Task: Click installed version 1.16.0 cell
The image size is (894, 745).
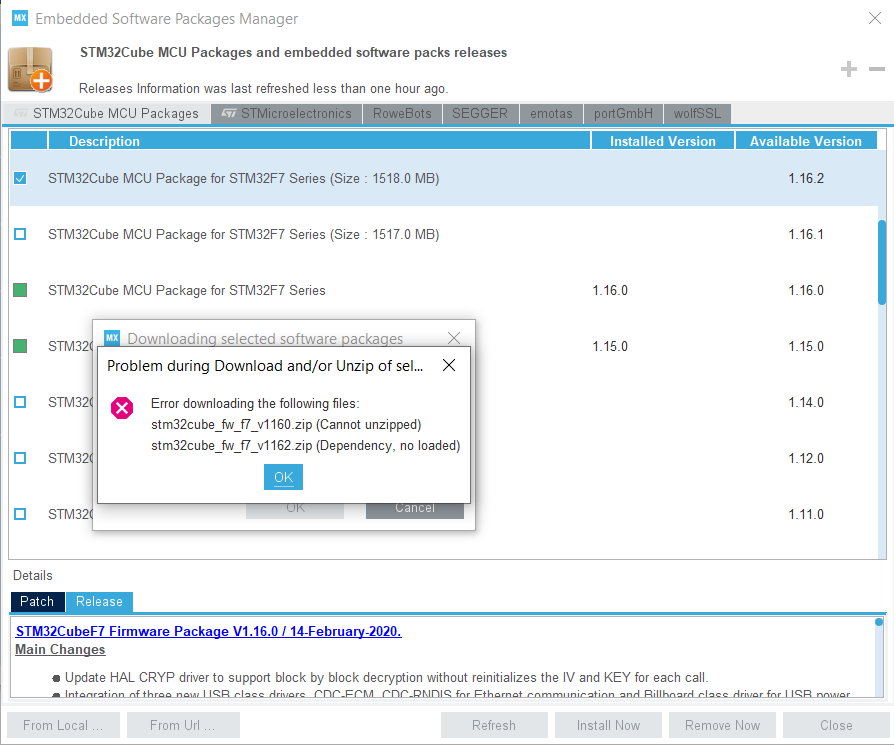Action: [610, 290]
